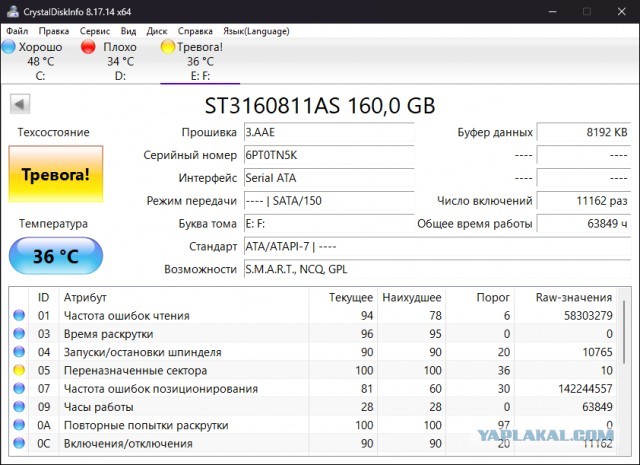Click the Стандарт field ATA/ATAPI-7
This screenshot has height=465, width=640.
438,247
